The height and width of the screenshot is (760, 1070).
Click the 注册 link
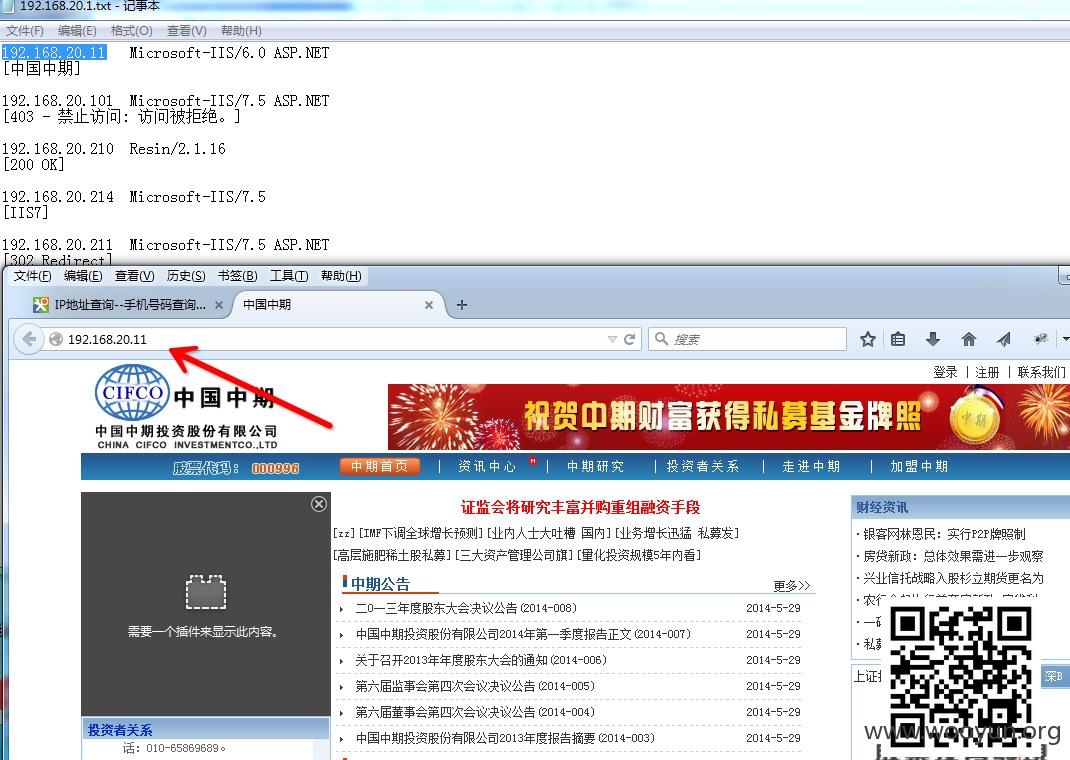click(x=987, y=372)
